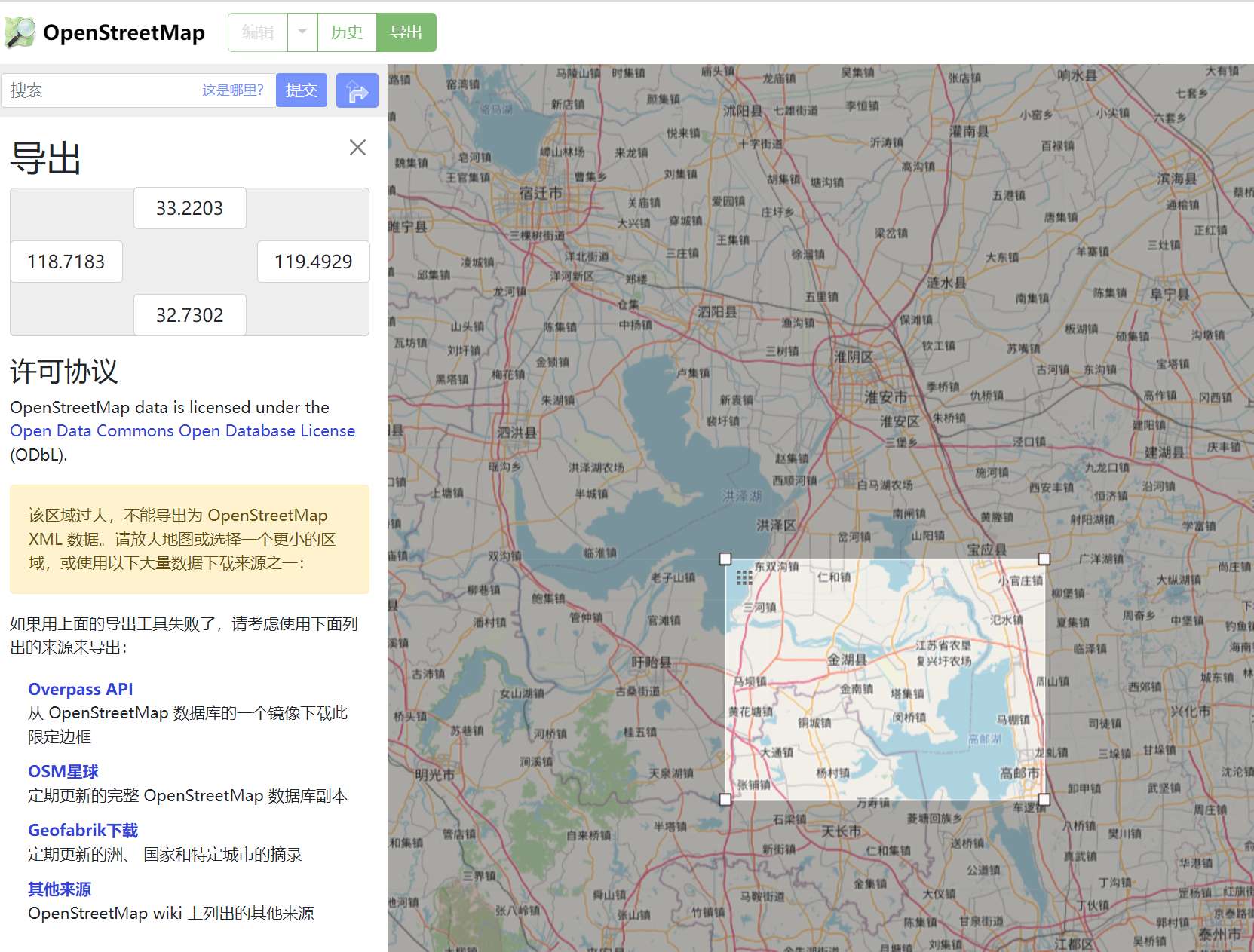Click bottom-right handle of selection box

1044,799
